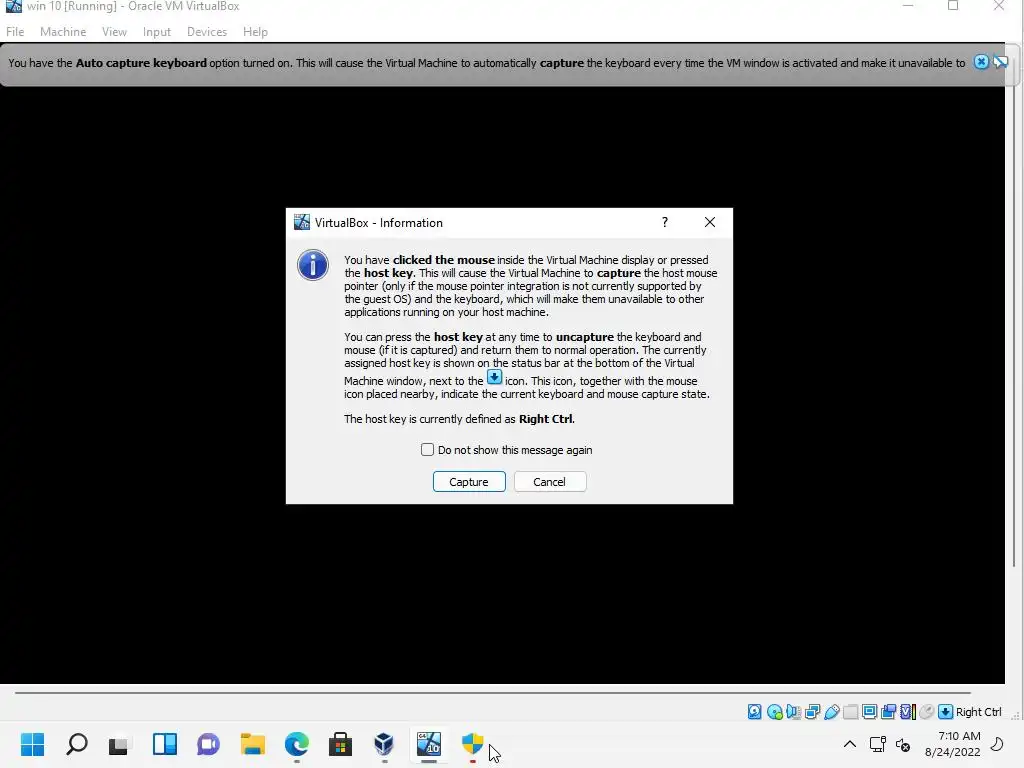Click the recording status bar icon
Viewport: 1024px width, 768px height.
coord(889,712)
